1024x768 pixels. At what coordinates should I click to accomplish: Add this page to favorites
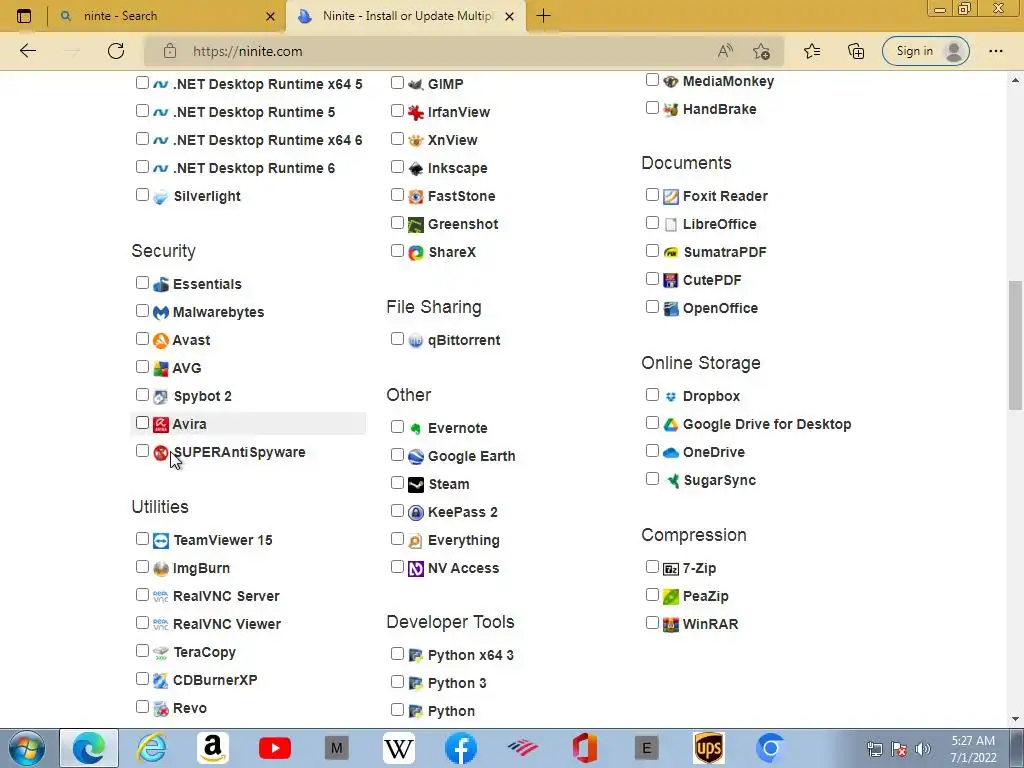point(761,51)
